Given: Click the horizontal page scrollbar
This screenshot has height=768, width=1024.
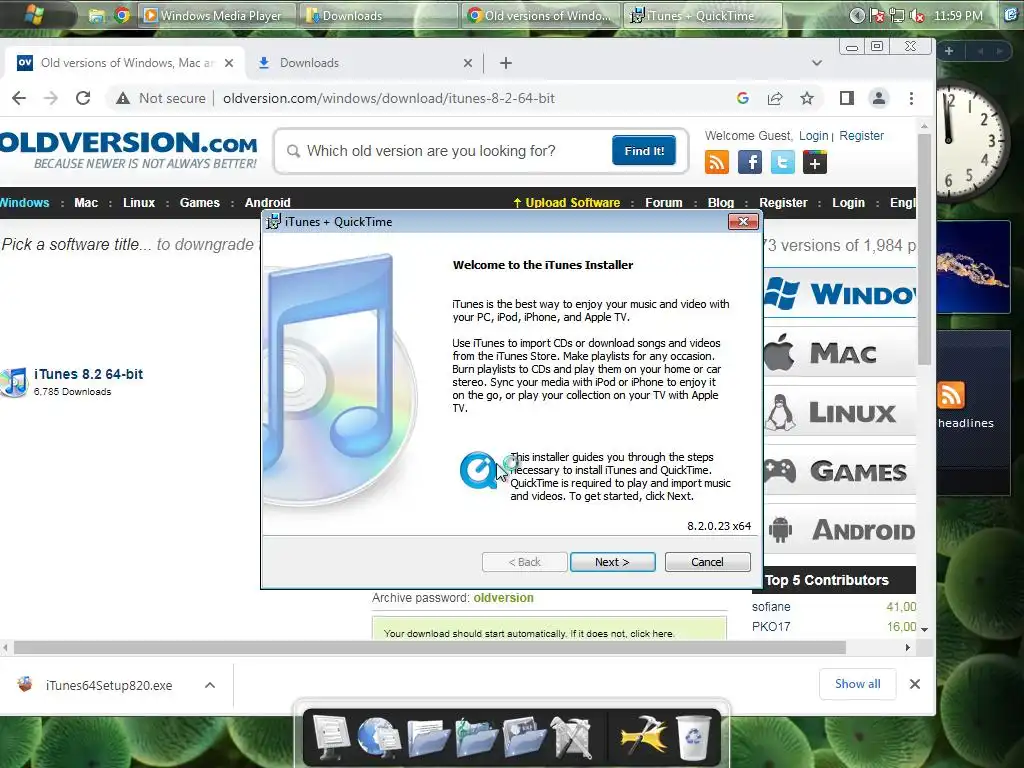Looking at the screenshot, I should pos(430,647).
